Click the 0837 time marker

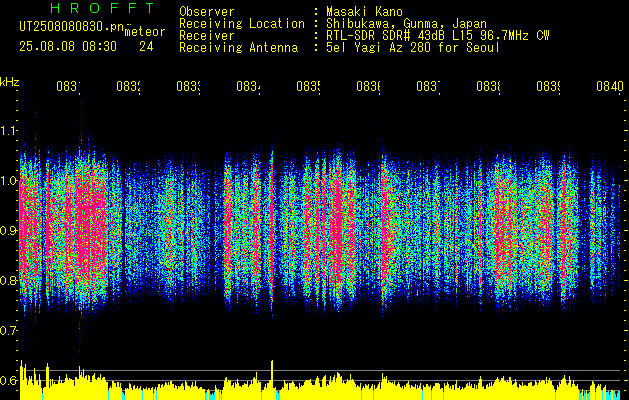click(428, 86)
